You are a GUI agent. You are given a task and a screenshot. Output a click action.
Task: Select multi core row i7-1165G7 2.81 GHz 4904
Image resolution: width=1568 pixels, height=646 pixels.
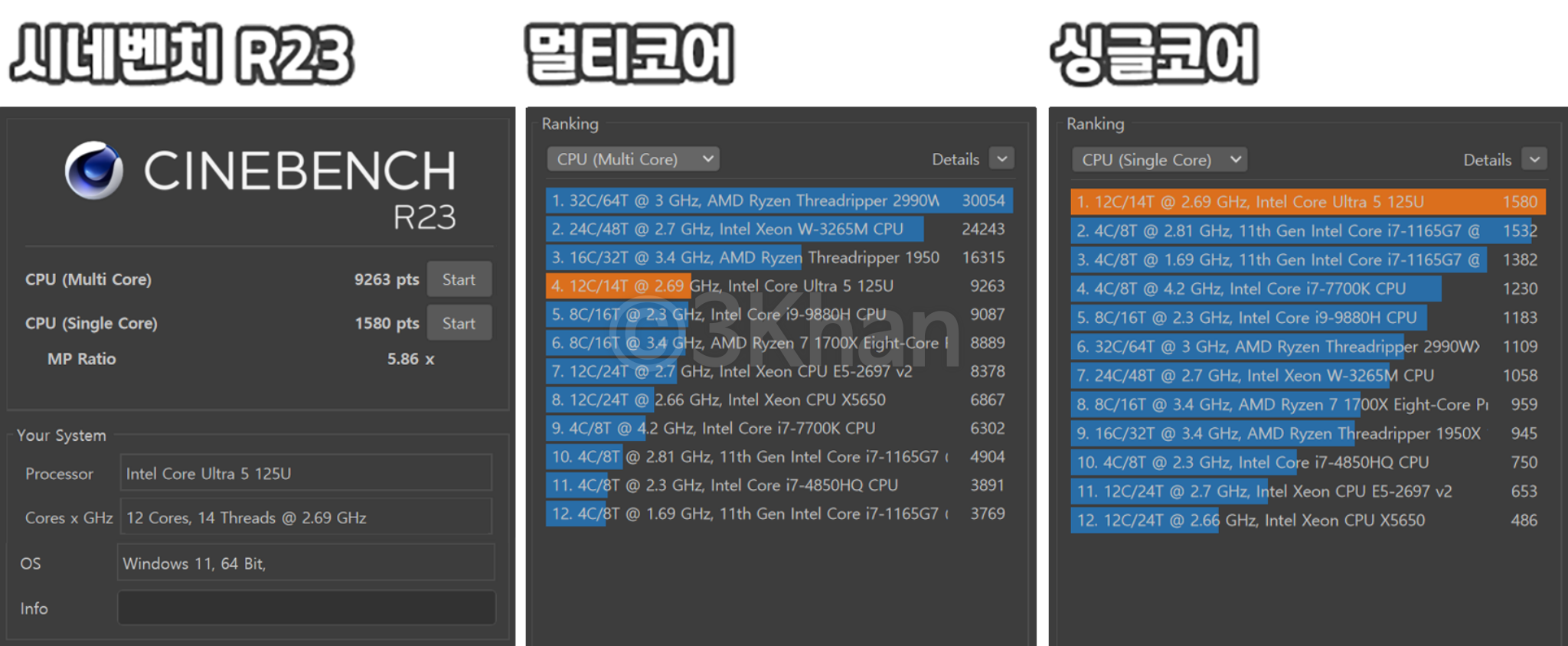(779, 456)
